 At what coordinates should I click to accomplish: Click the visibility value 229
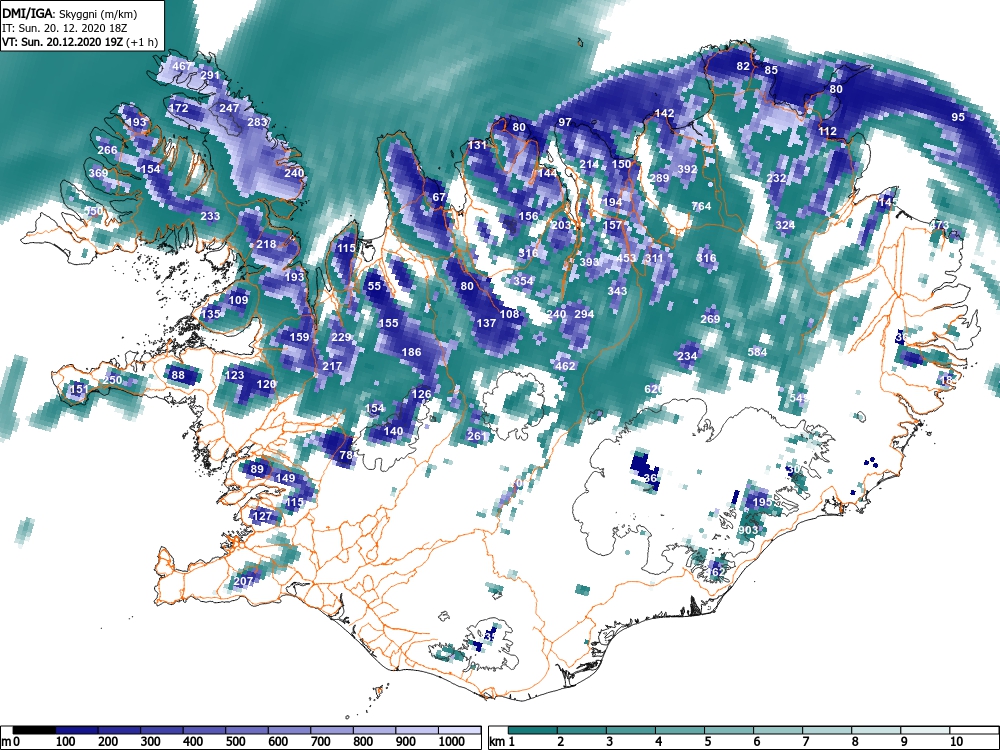point(341,337)
